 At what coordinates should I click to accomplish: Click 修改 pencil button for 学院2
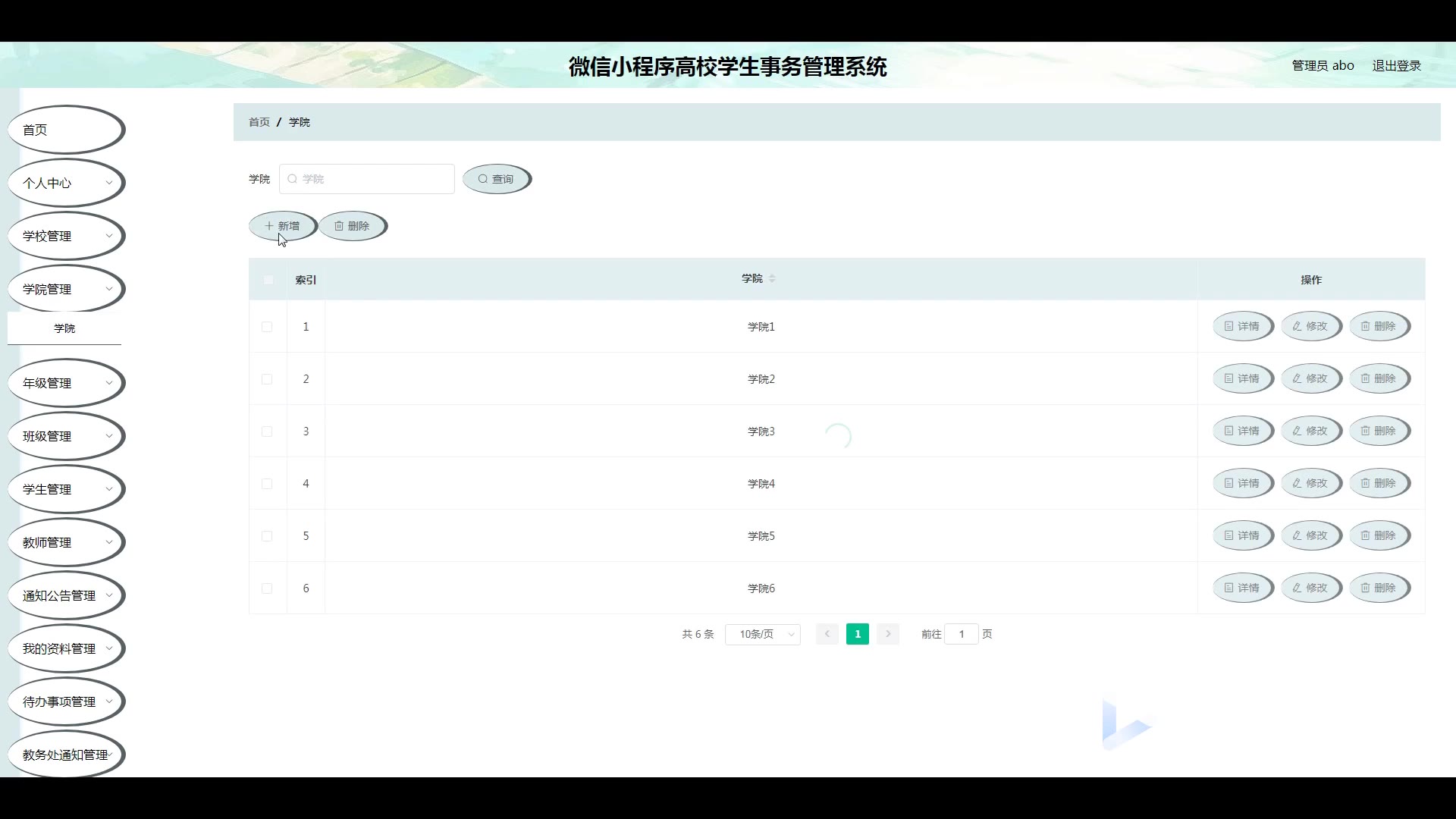[1310, 378]
